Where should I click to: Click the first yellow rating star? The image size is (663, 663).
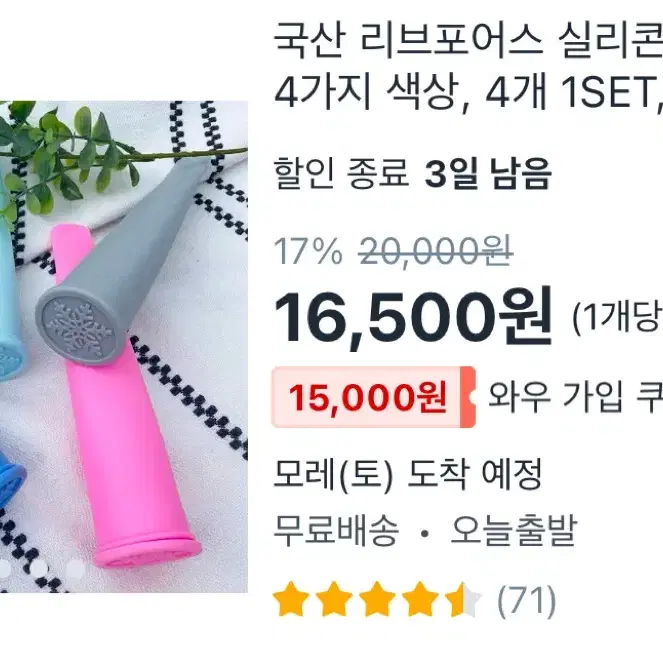coord(292,599)
